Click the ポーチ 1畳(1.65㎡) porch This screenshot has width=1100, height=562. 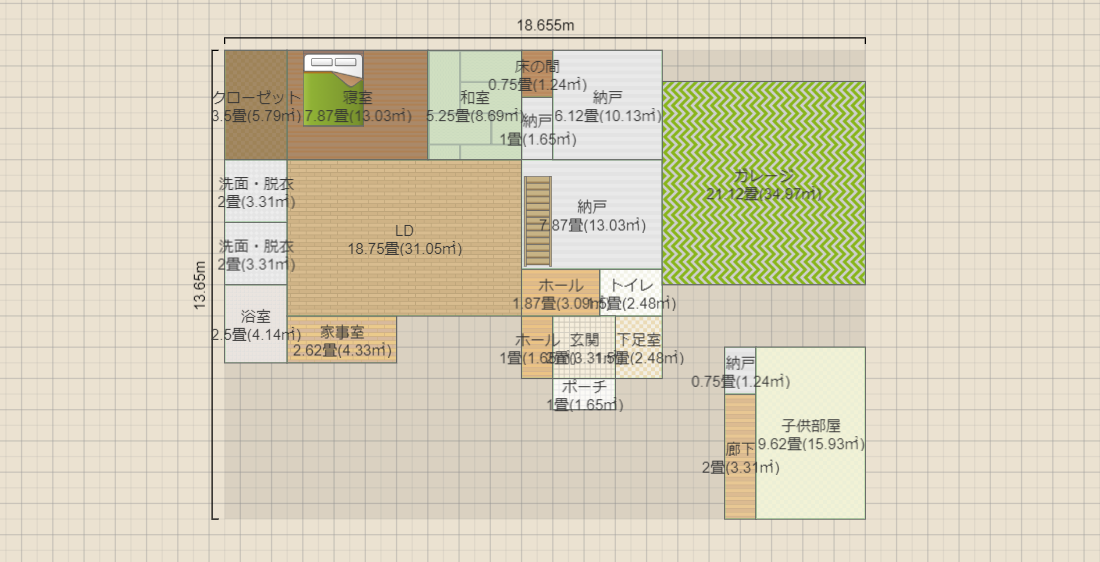coord(584,394)
